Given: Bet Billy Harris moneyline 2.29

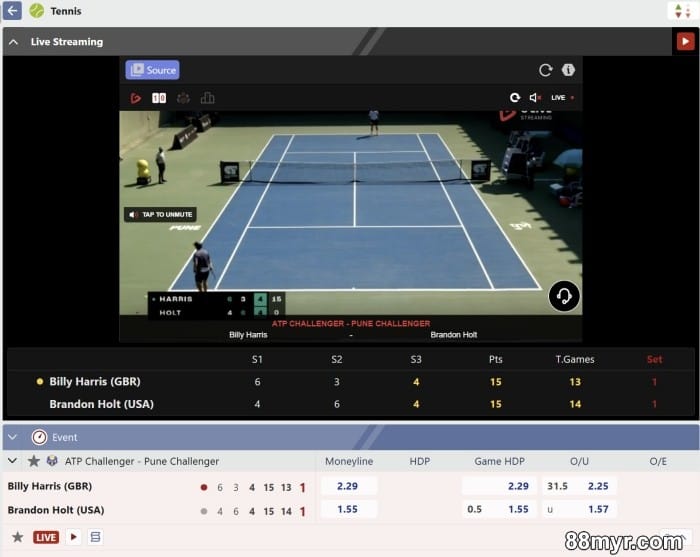Looking at the screenshot, I should (348, 486).
